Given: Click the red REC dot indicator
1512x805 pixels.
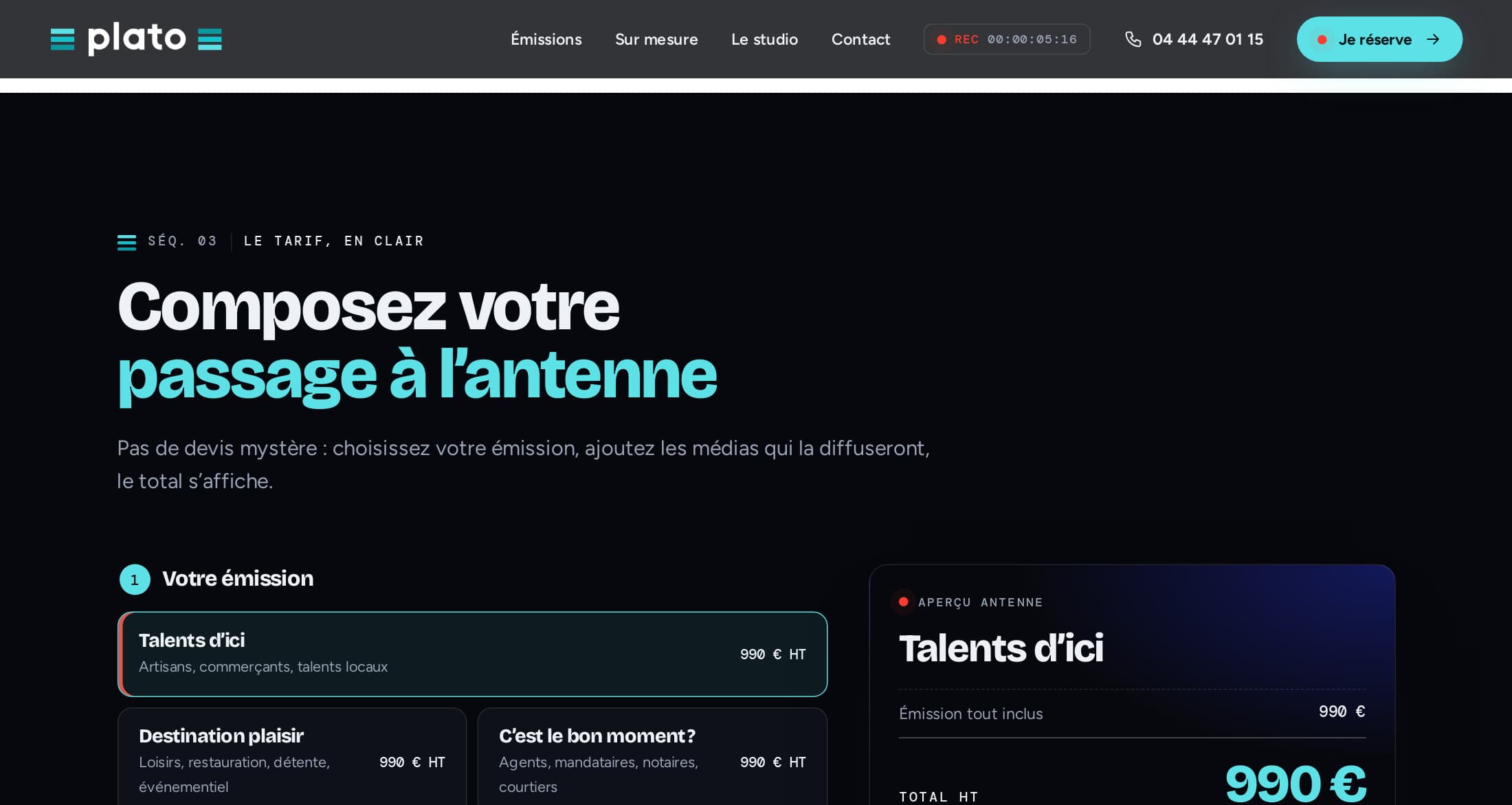Looking at the screenshot, I should 942,40.
